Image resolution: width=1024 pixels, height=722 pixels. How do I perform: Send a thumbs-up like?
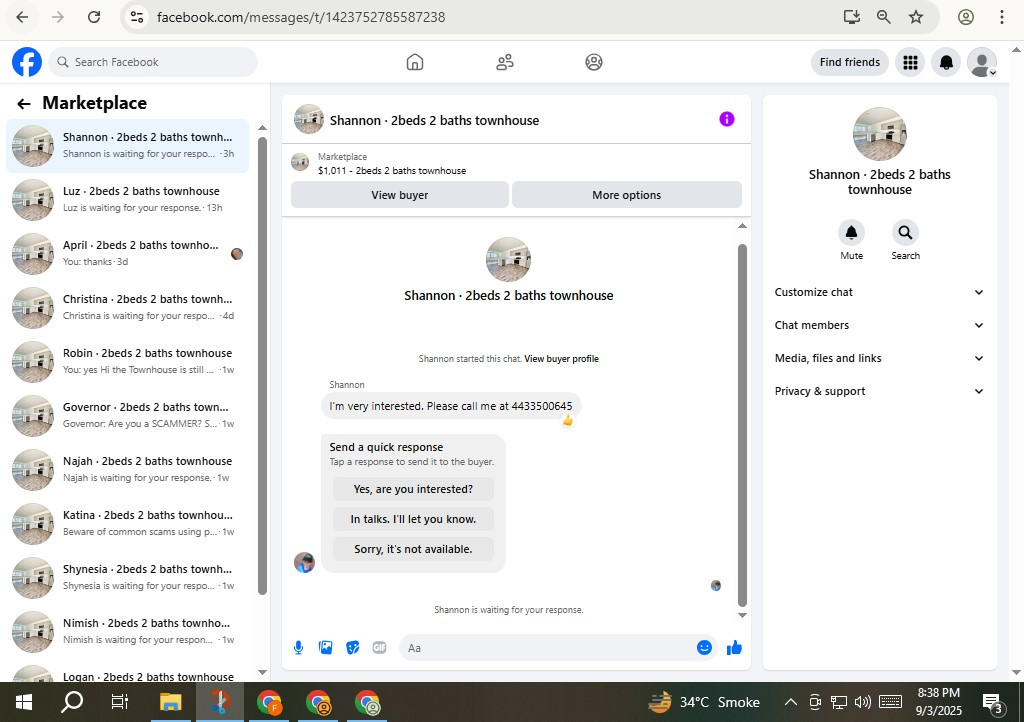click(734, 648)
